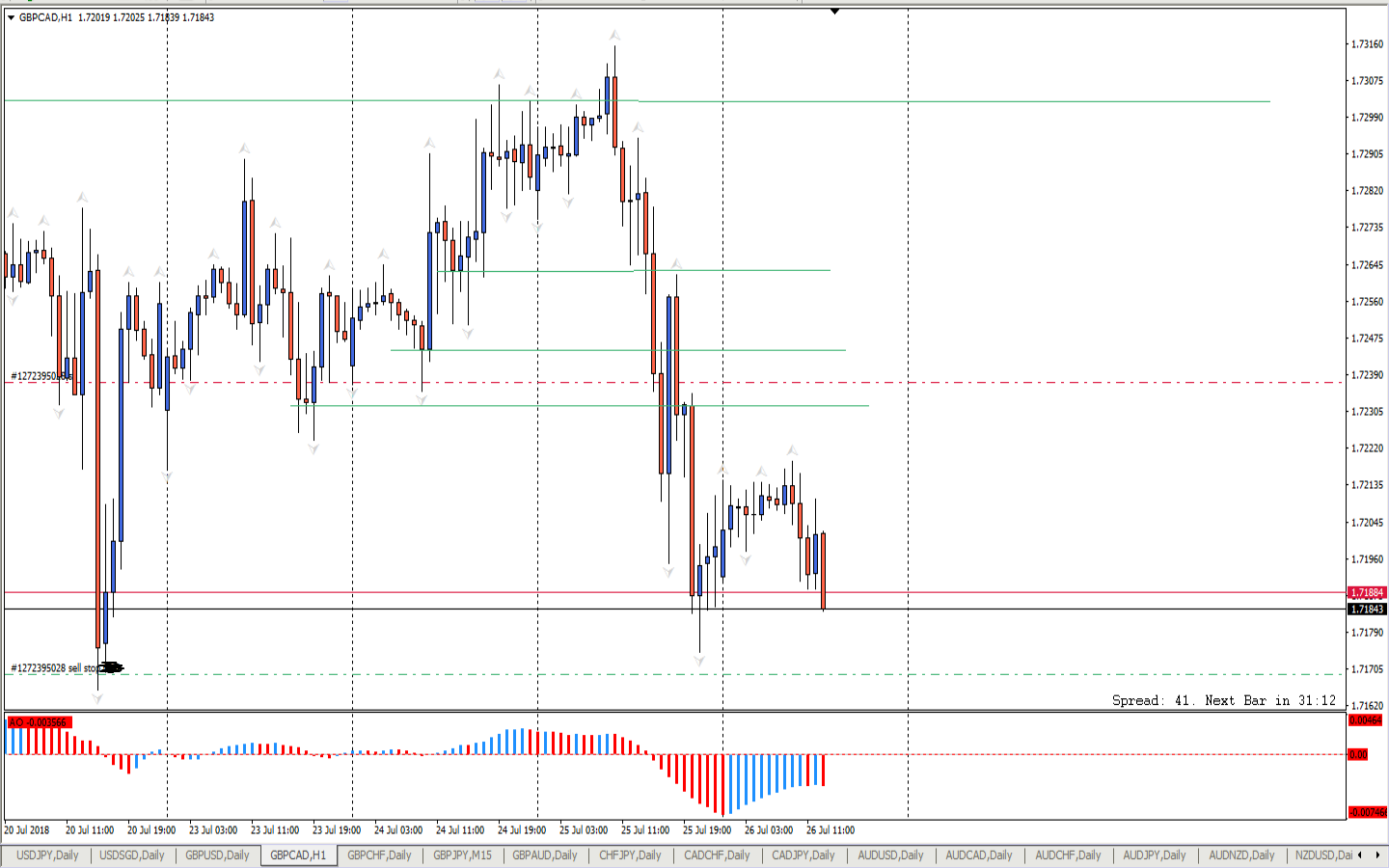Click the AO zero level tag
This screenshot has width=1389, height=868.
click(x=1357, y=754)
